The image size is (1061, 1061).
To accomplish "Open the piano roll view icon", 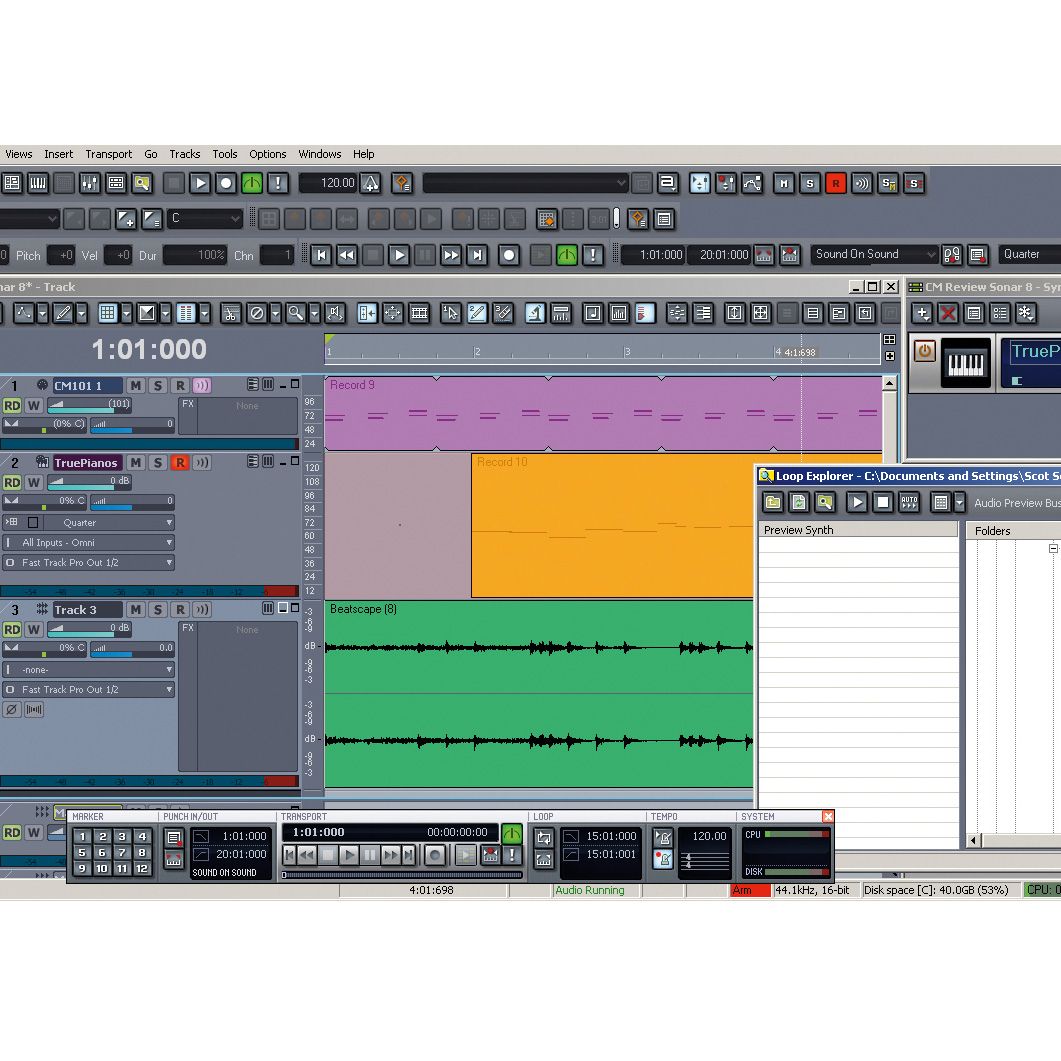I will (38, 183).
